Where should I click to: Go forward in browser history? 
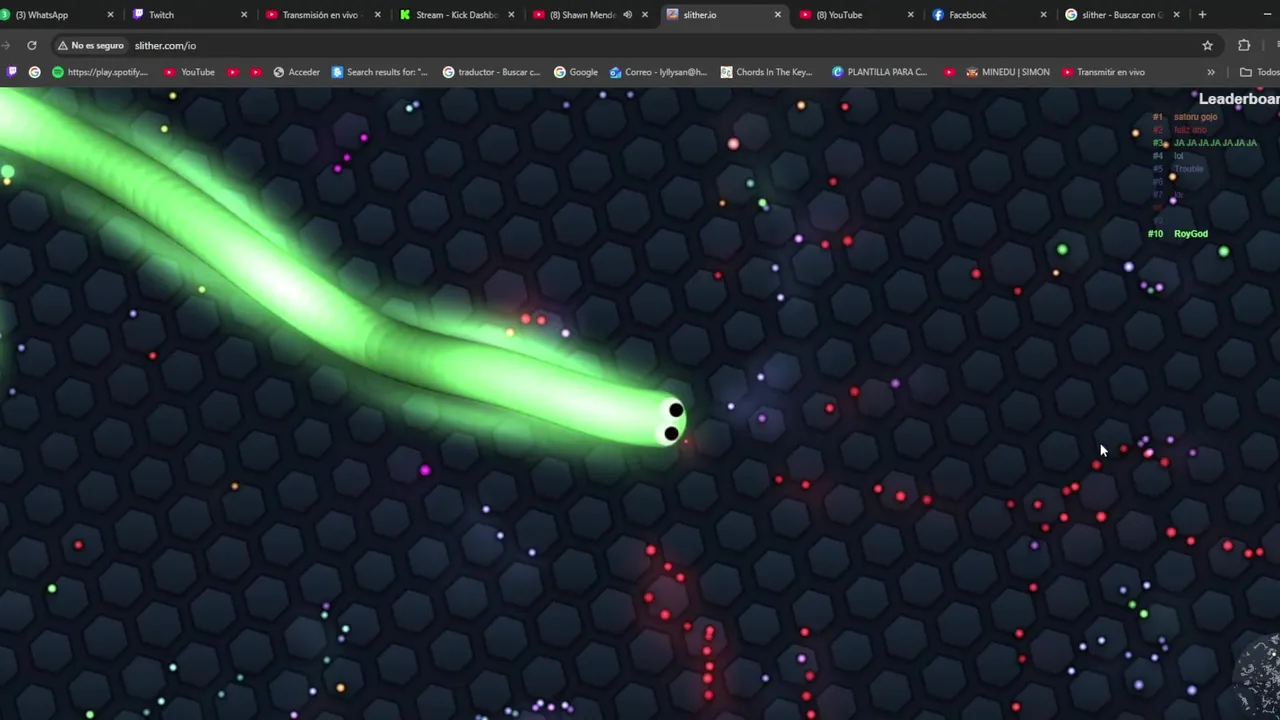(x=5, y=45)
